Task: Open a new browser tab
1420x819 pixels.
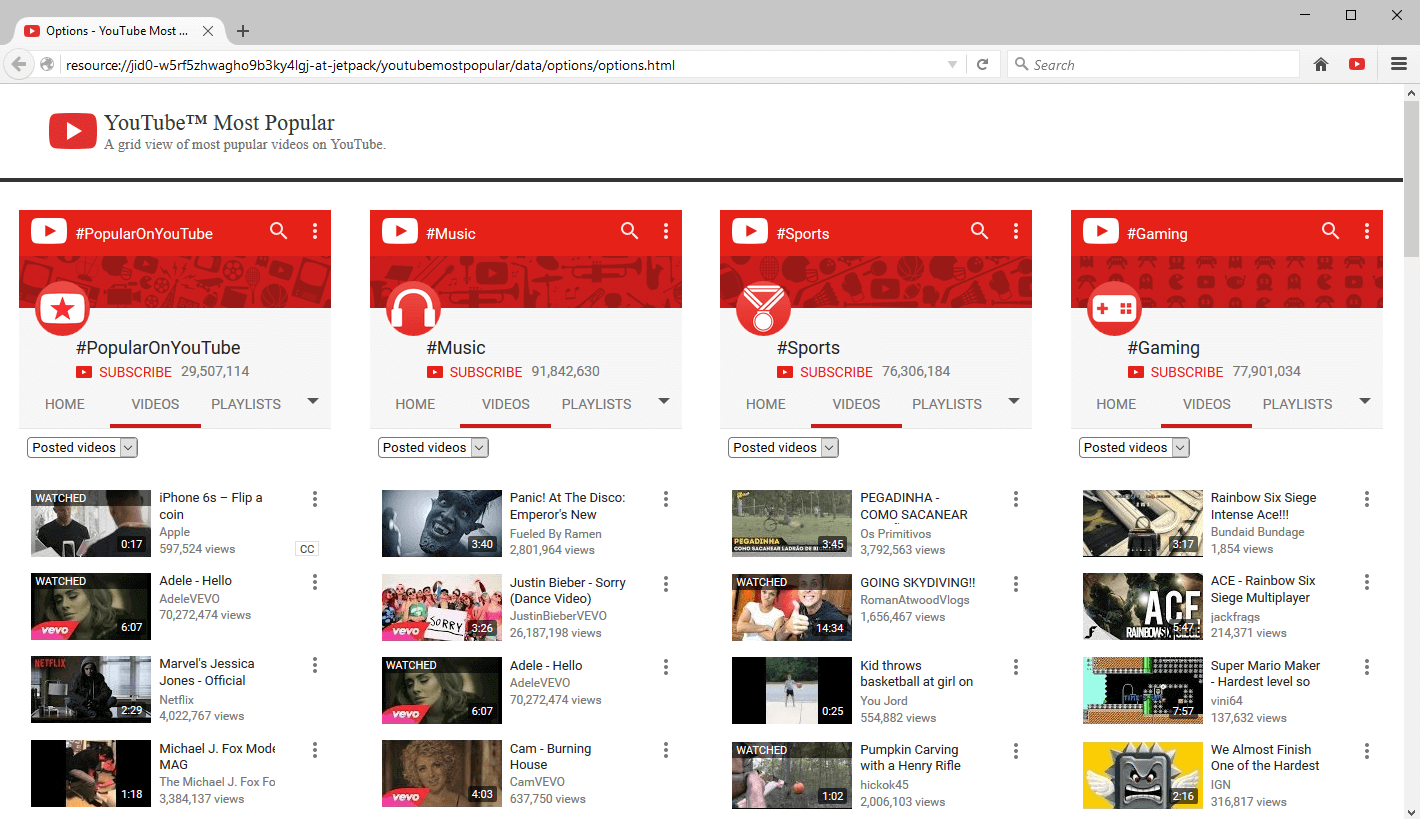Action: coord(243,31)
